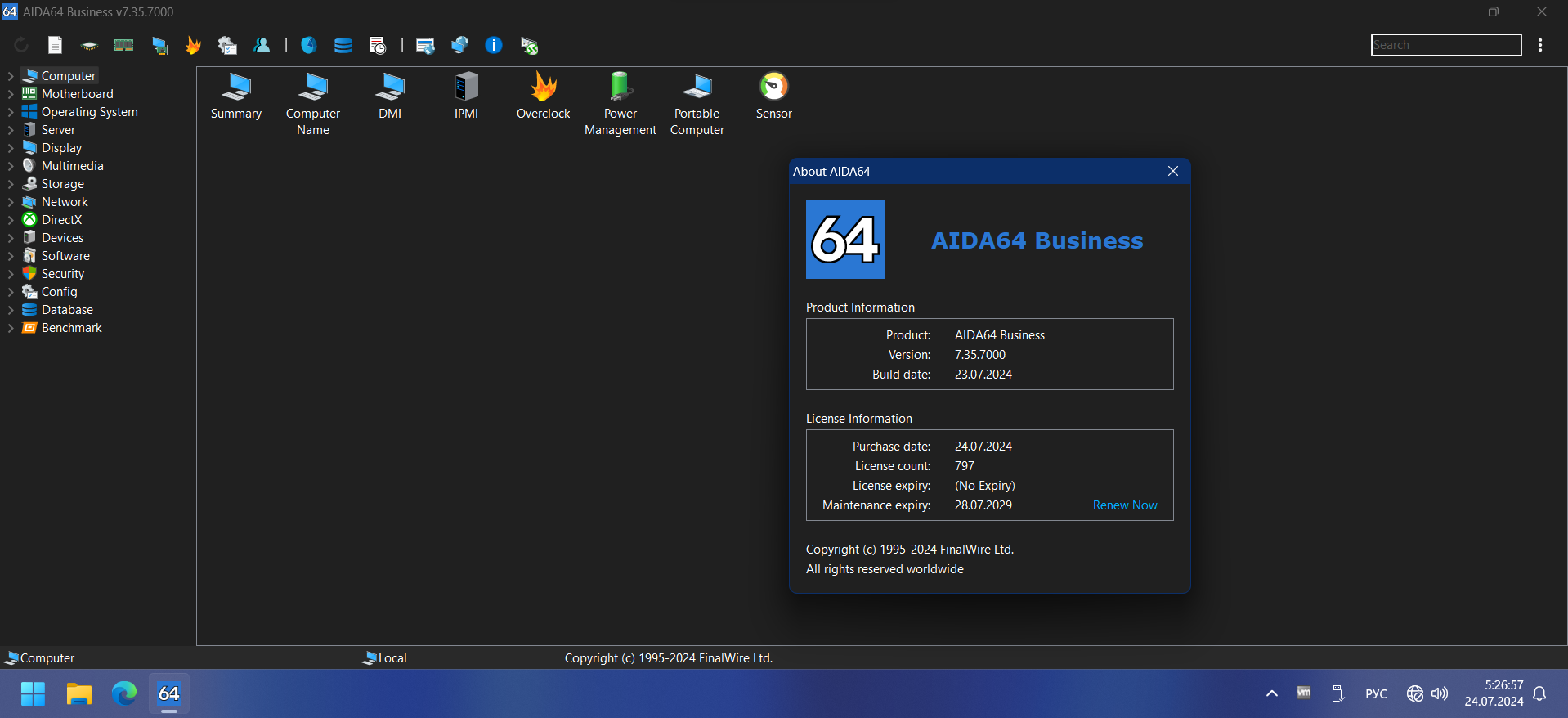1568x718 pixels.
Task: Expand the Computer tree node arrow
Action: point(11,76)
